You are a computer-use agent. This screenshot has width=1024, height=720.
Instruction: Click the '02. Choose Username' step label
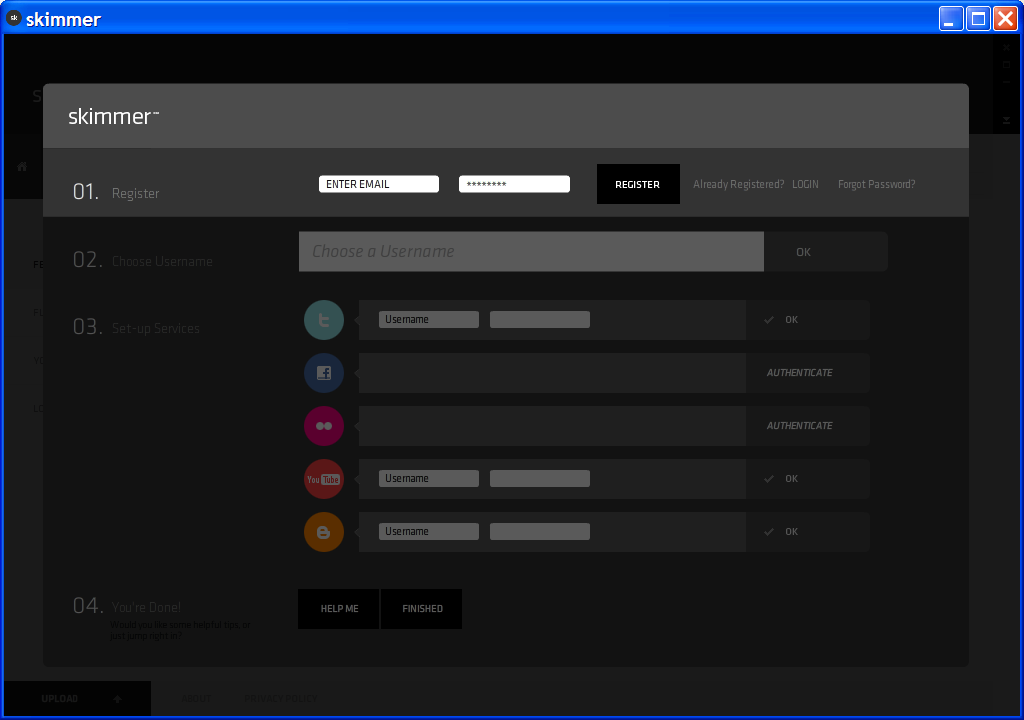point(143,260)
